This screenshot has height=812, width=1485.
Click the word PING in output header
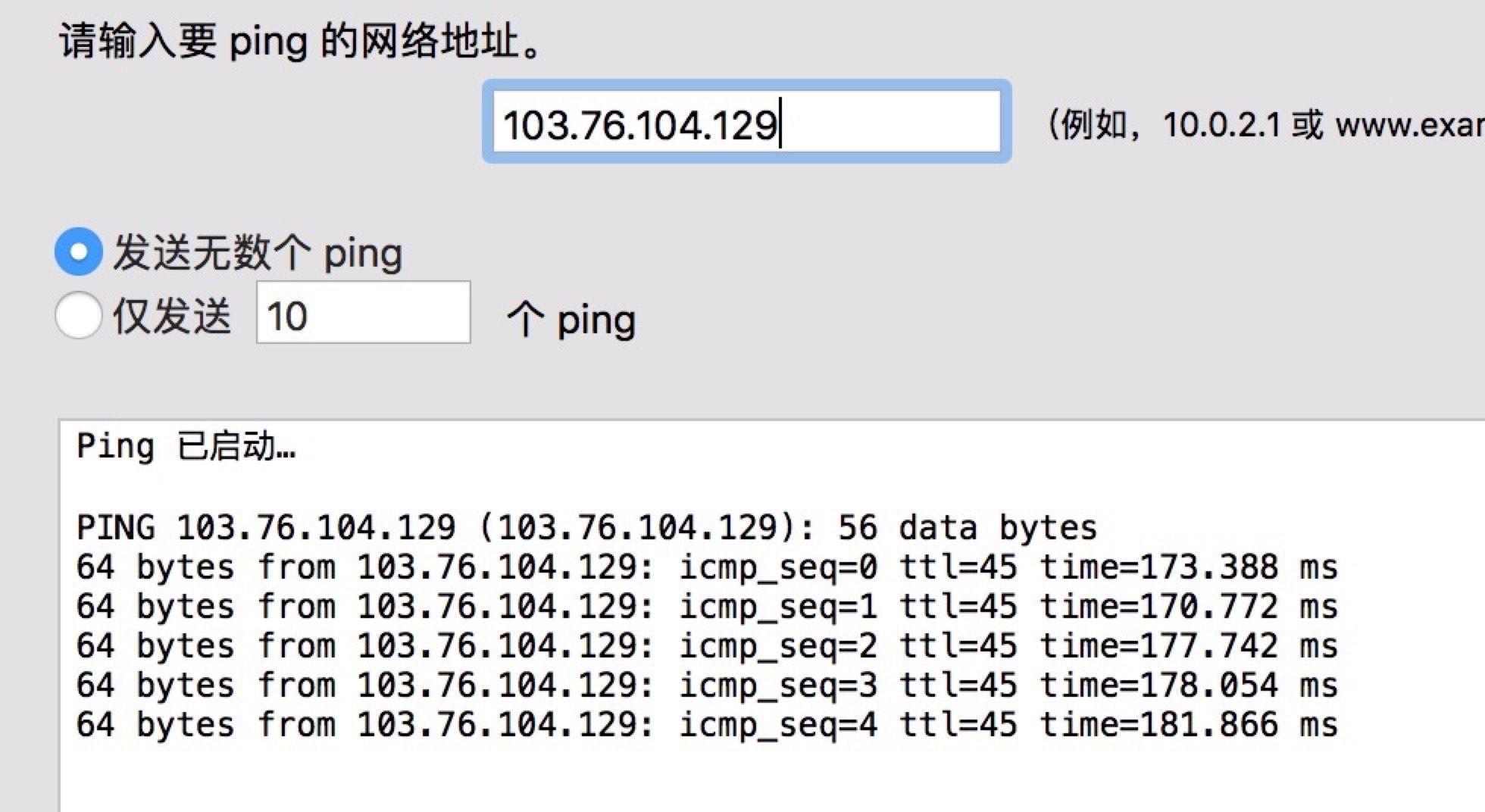[115, 527]
